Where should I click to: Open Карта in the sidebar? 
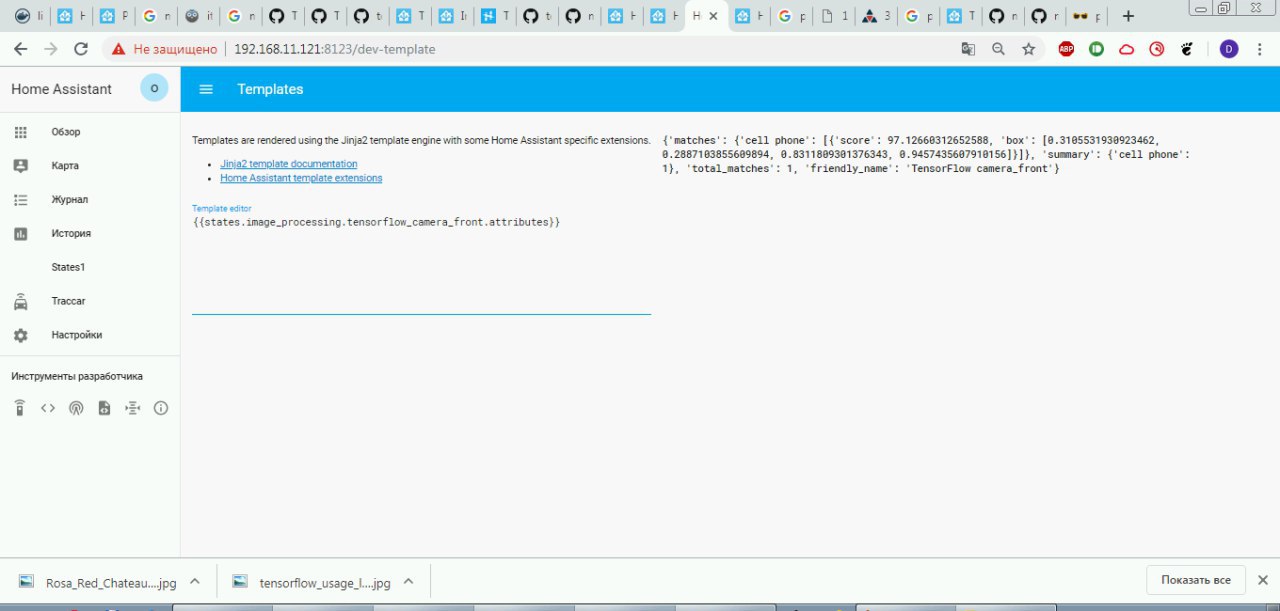pos(90,166)
